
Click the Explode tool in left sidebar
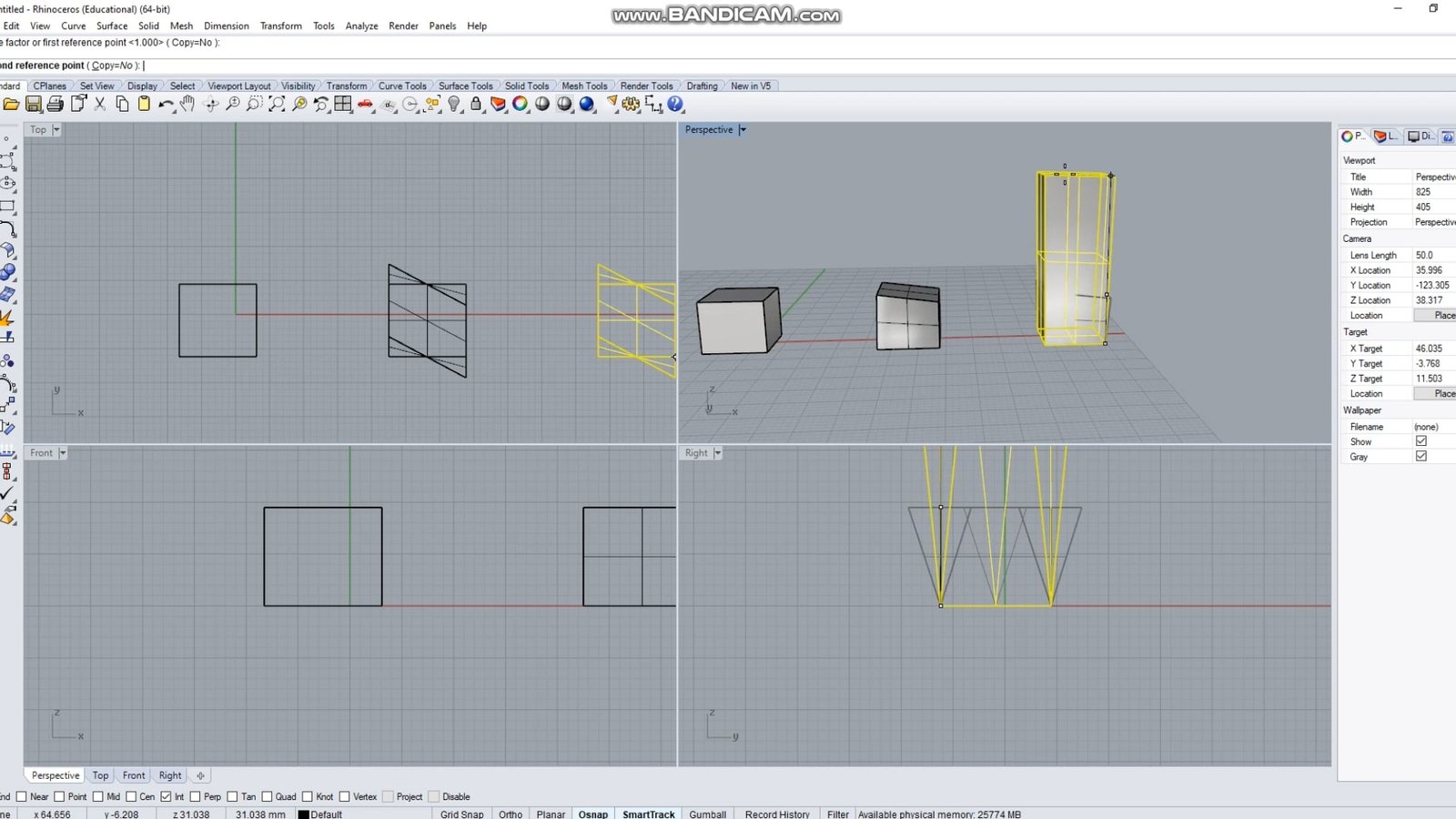tap(8, 318)
